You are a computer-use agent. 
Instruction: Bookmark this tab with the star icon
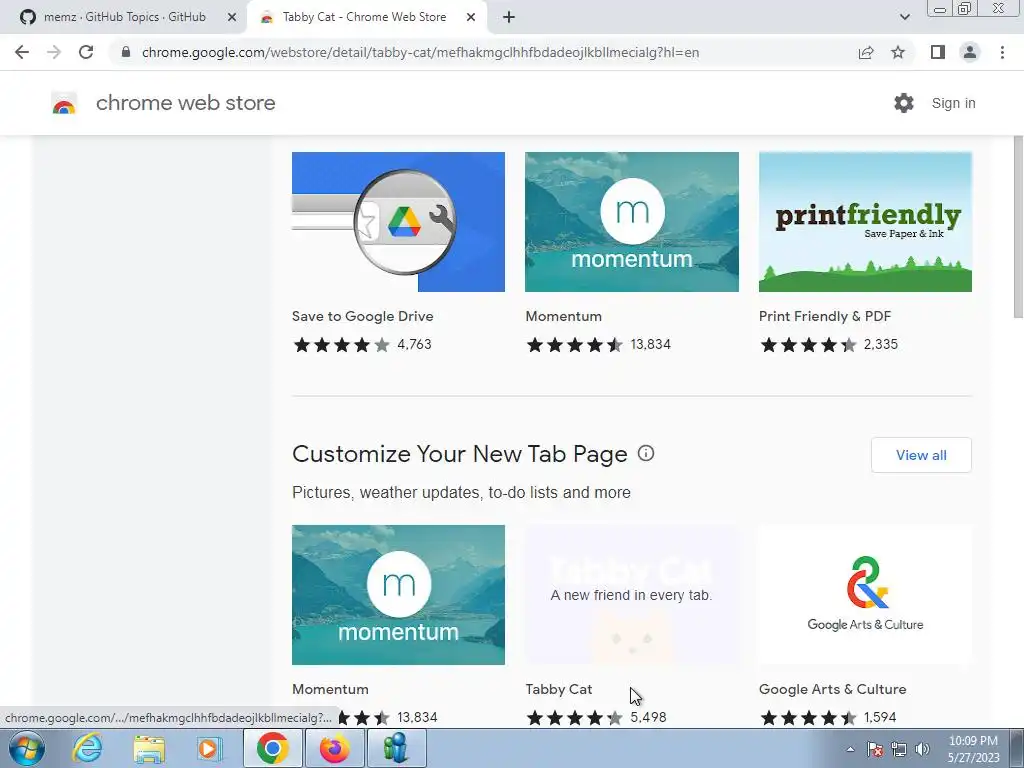coord(898,52)
